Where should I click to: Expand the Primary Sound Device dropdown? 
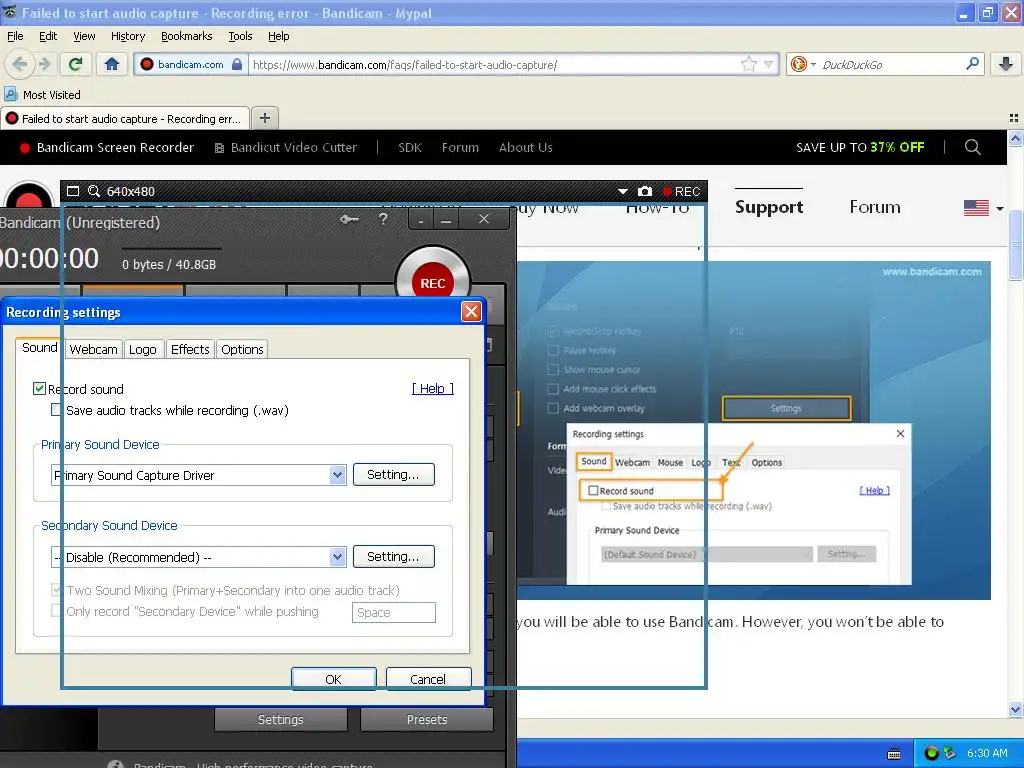[x=337, y=475]
